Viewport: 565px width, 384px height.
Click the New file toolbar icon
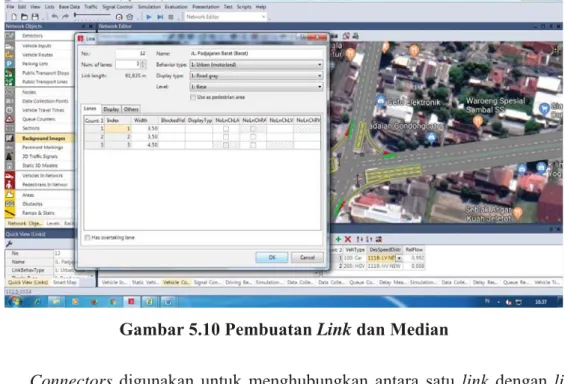14,17
